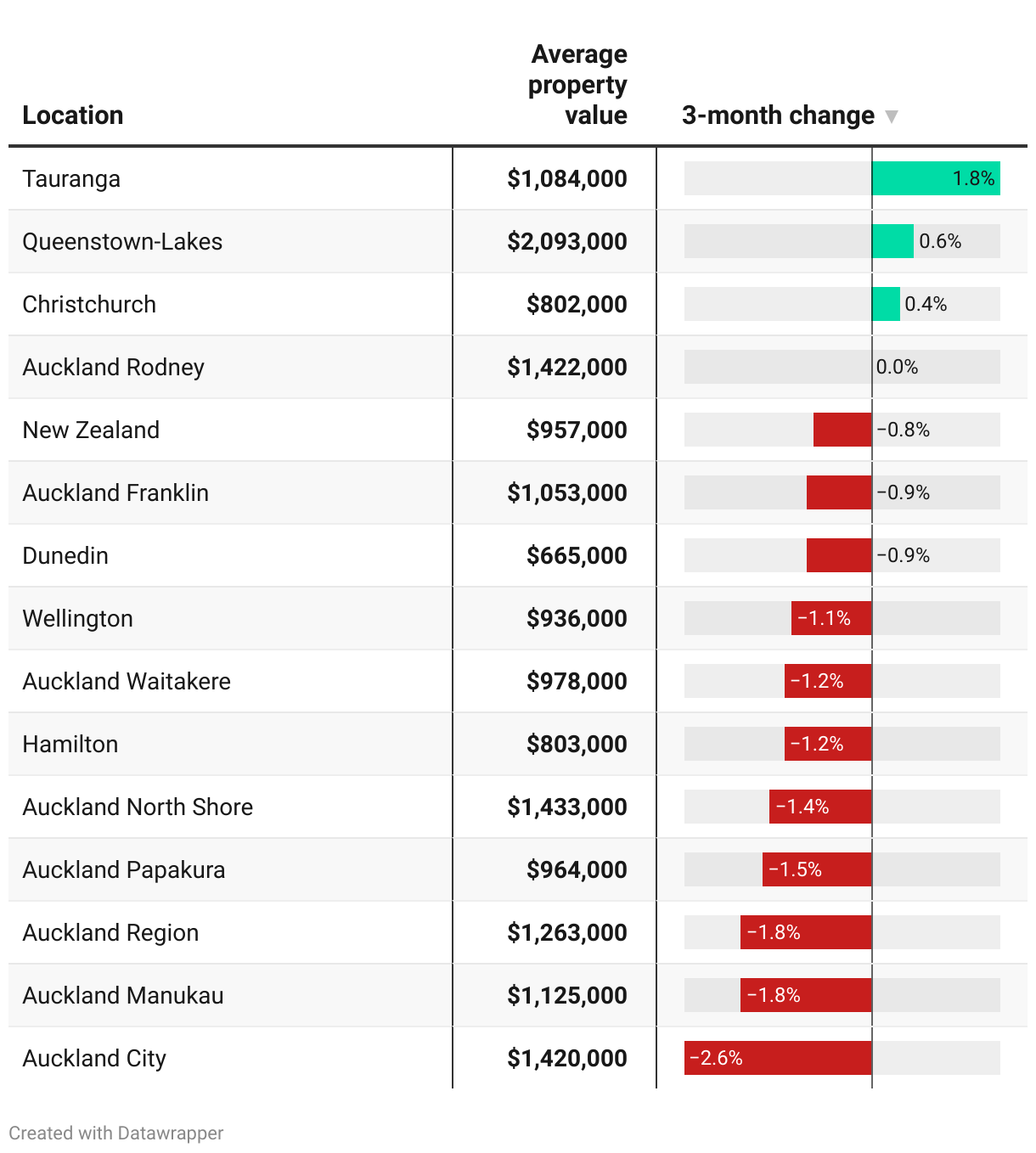The image size is (1036, 1153).
Task: Select the Christchurch row label
Action: [x=89, y=305]
